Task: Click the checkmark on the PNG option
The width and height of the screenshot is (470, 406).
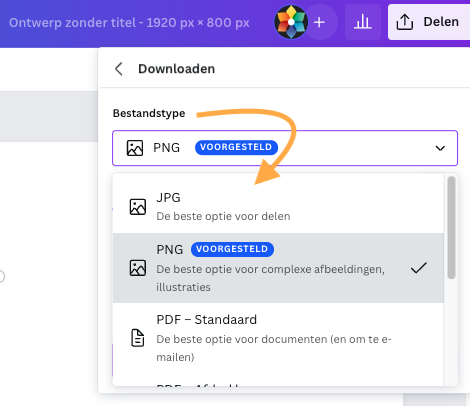Action: pos(419,268)
